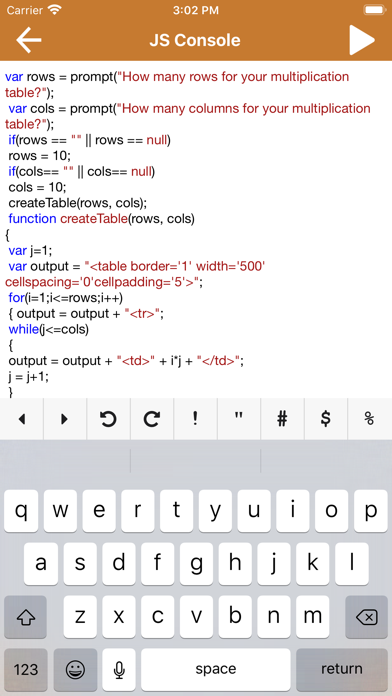Tap the d key
Screen dimensions: 392x696
[119, 563]
